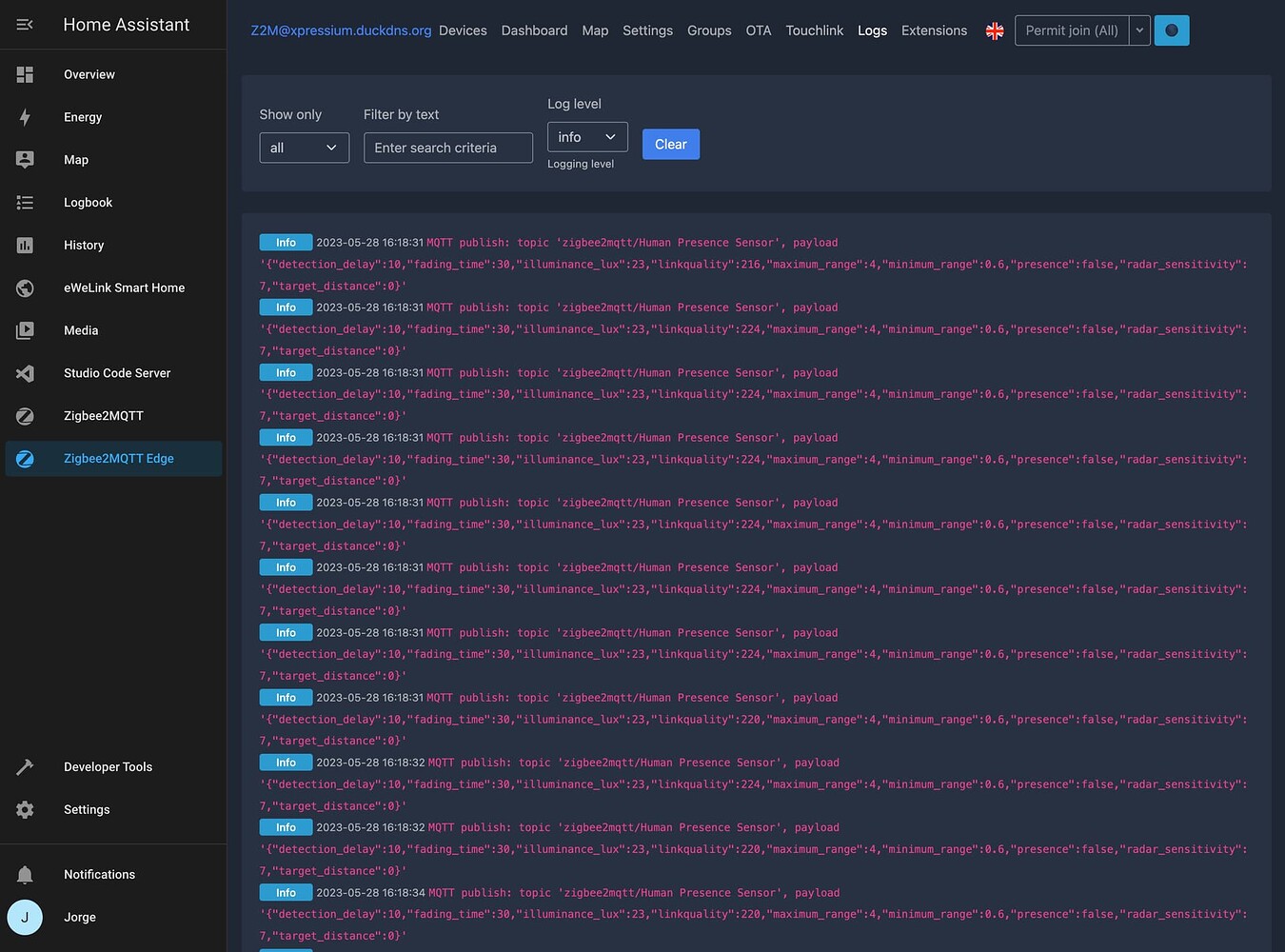
Task: Open the Logbook list icon
Action: point(25,203)
